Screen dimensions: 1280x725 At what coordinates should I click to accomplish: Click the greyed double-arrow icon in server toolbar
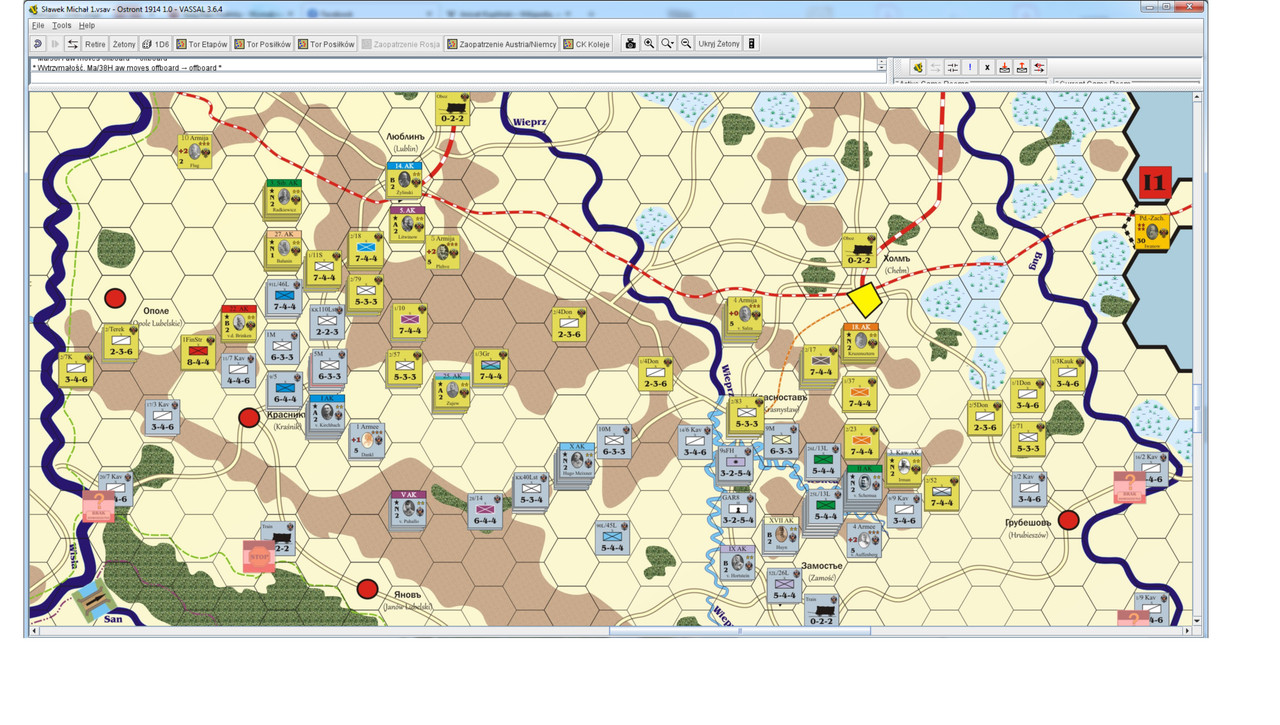coord(935,67)
